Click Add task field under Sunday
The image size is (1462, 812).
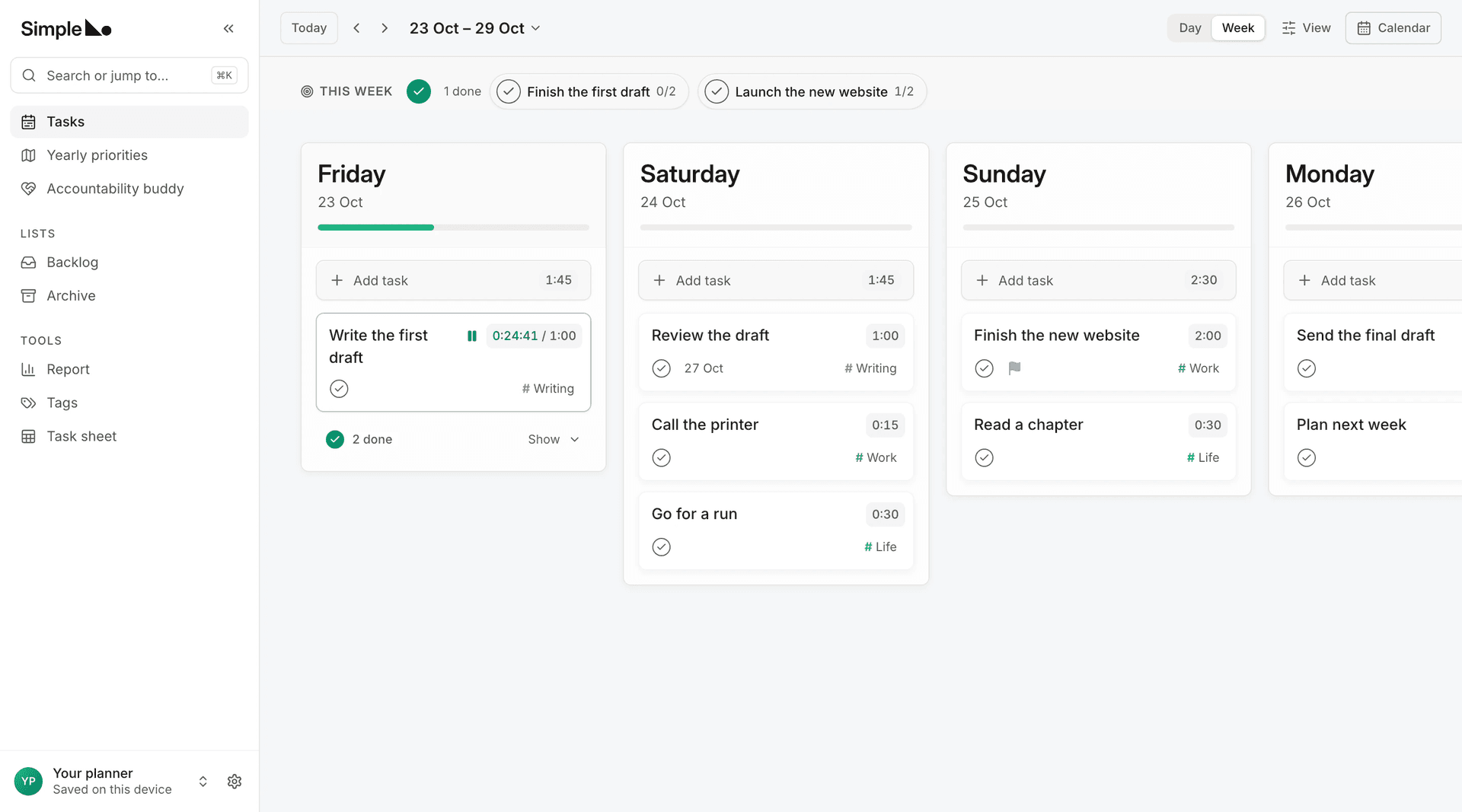tap(1098, 280)
